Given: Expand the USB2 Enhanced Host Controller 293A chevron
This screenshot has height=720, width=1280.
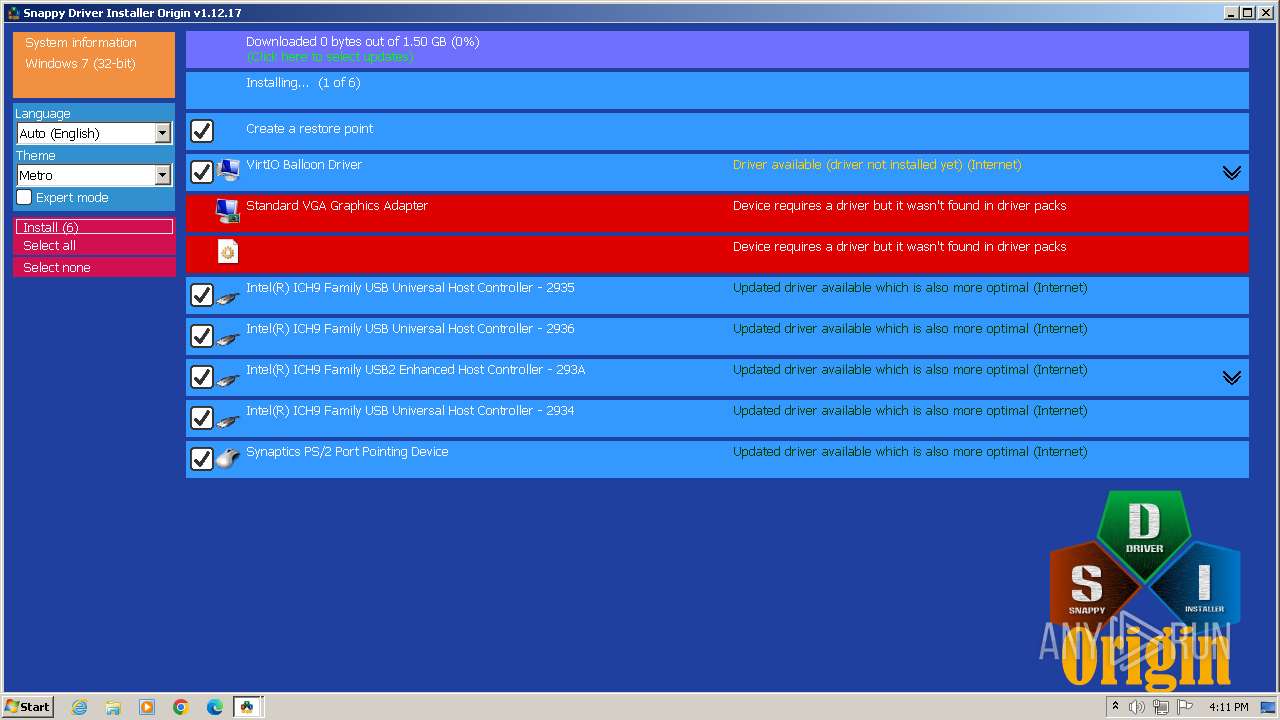Looking at the screenshot, I should point(1232,378).
